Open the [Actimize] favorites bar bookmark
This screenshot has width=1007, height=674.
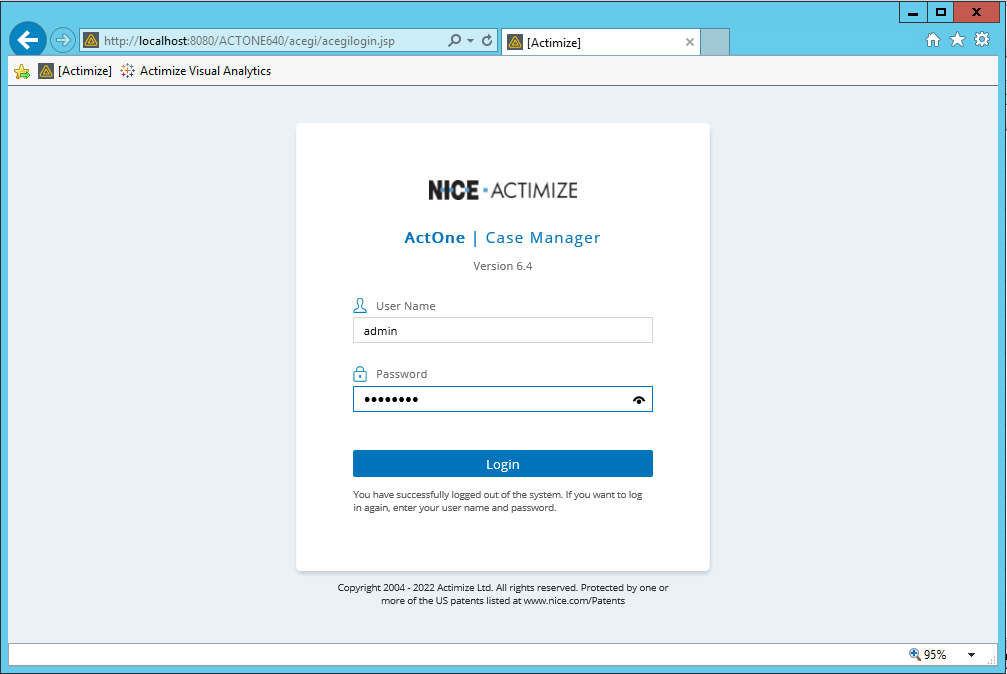point(75,71)
